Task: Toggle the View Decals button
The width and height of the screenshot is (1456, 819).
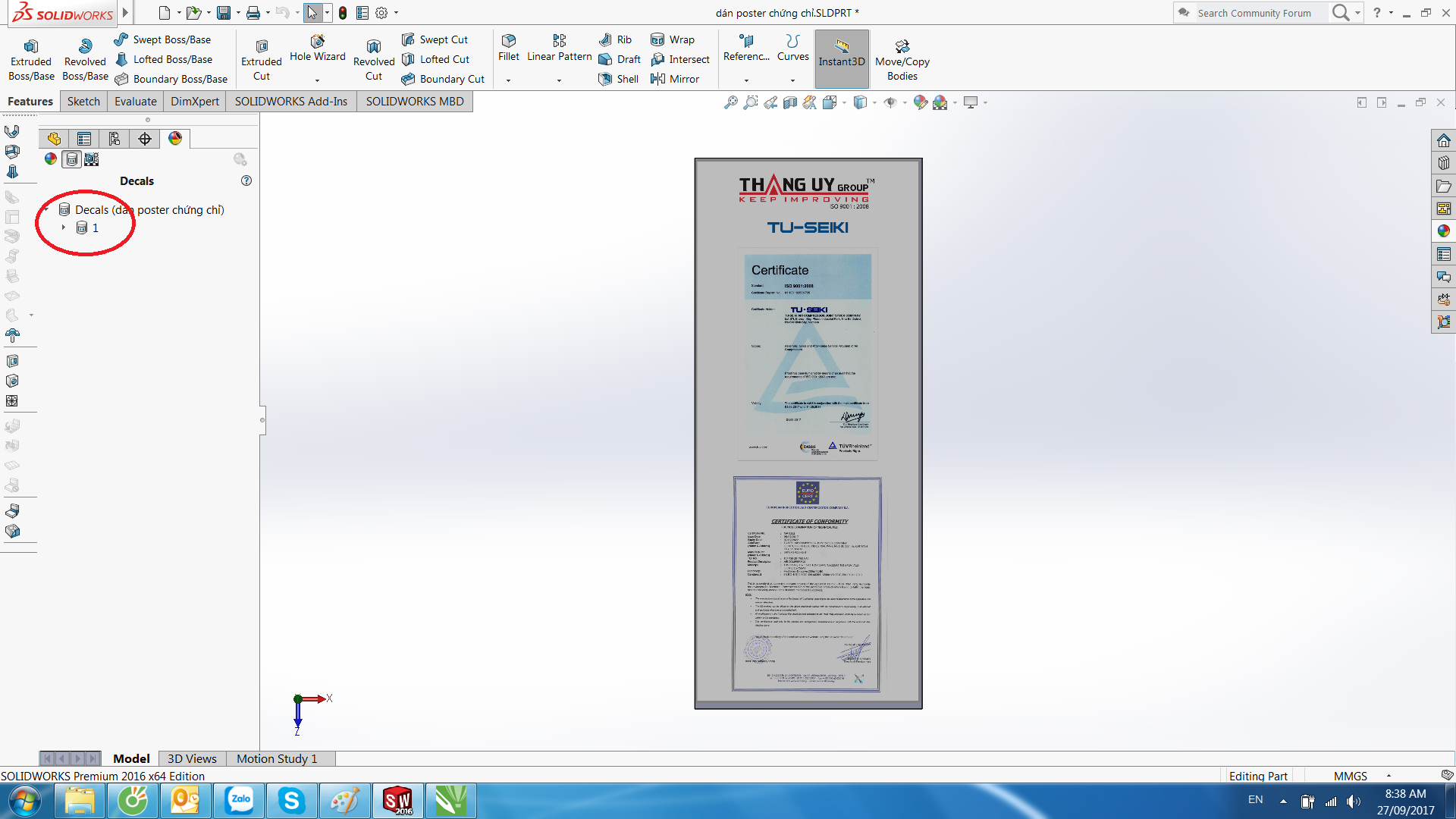Action: pyautogui.click(x=71, y=159)
